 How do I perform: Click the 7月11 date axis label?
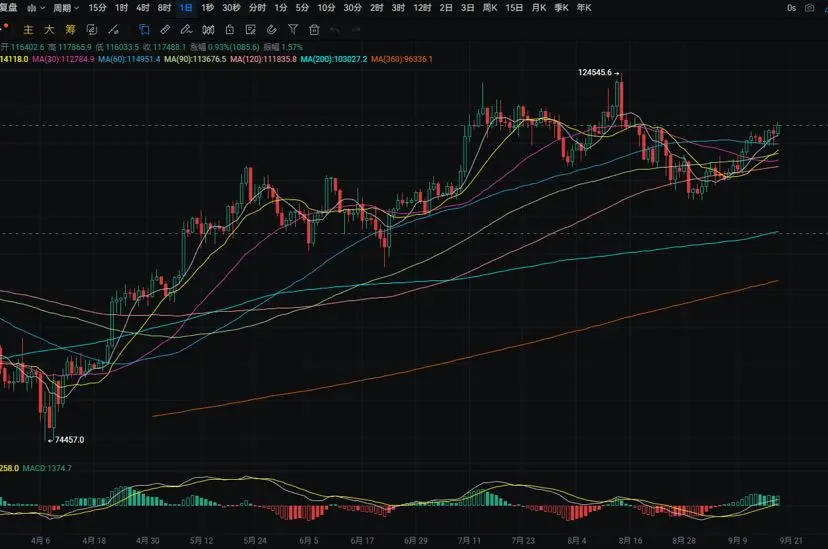pyautogui.click(x=469, y=541)
